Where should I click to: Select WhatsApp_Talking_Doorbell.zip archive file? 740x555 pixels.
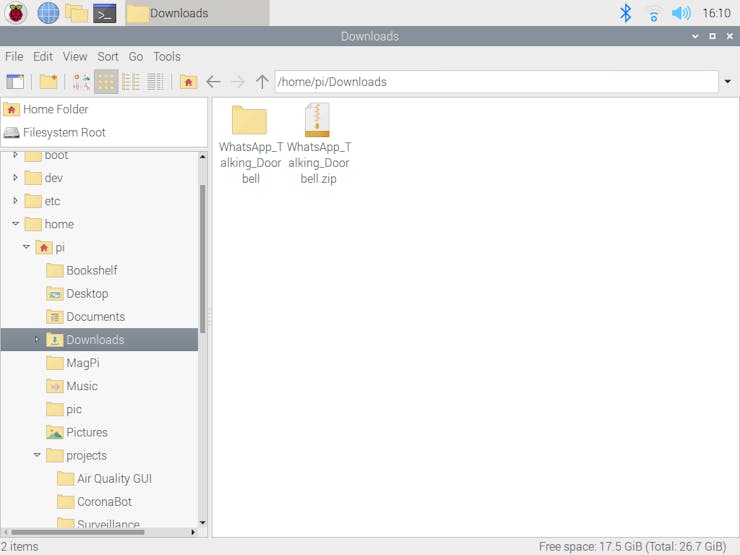click(x=319, y=144)
